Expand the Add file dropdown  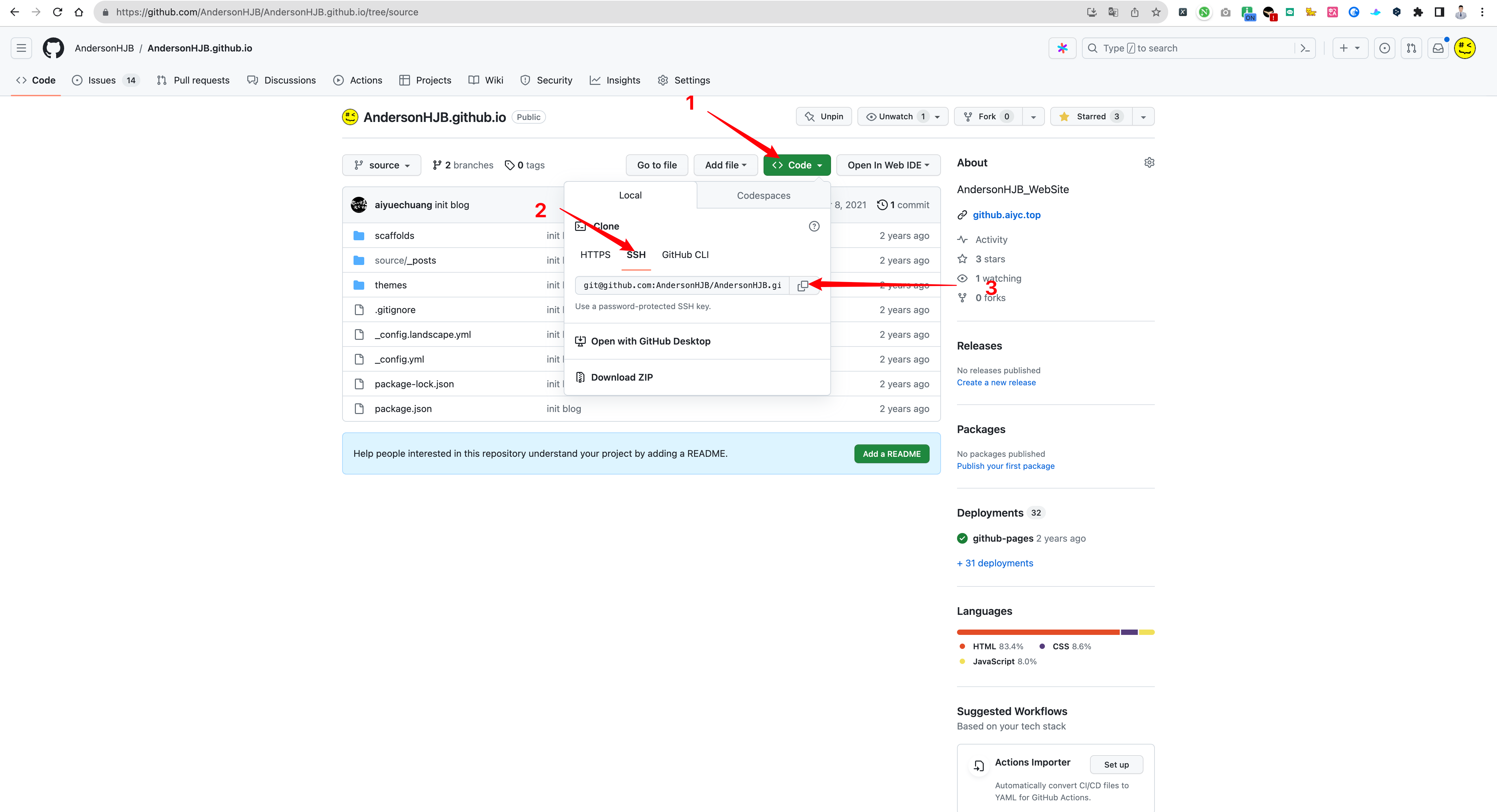(x=725, y=165)
